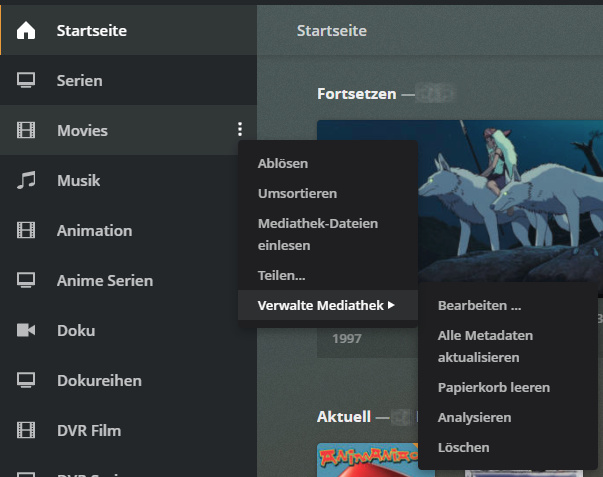
Task: Click the Movies film strip icon
Action: 26,130
